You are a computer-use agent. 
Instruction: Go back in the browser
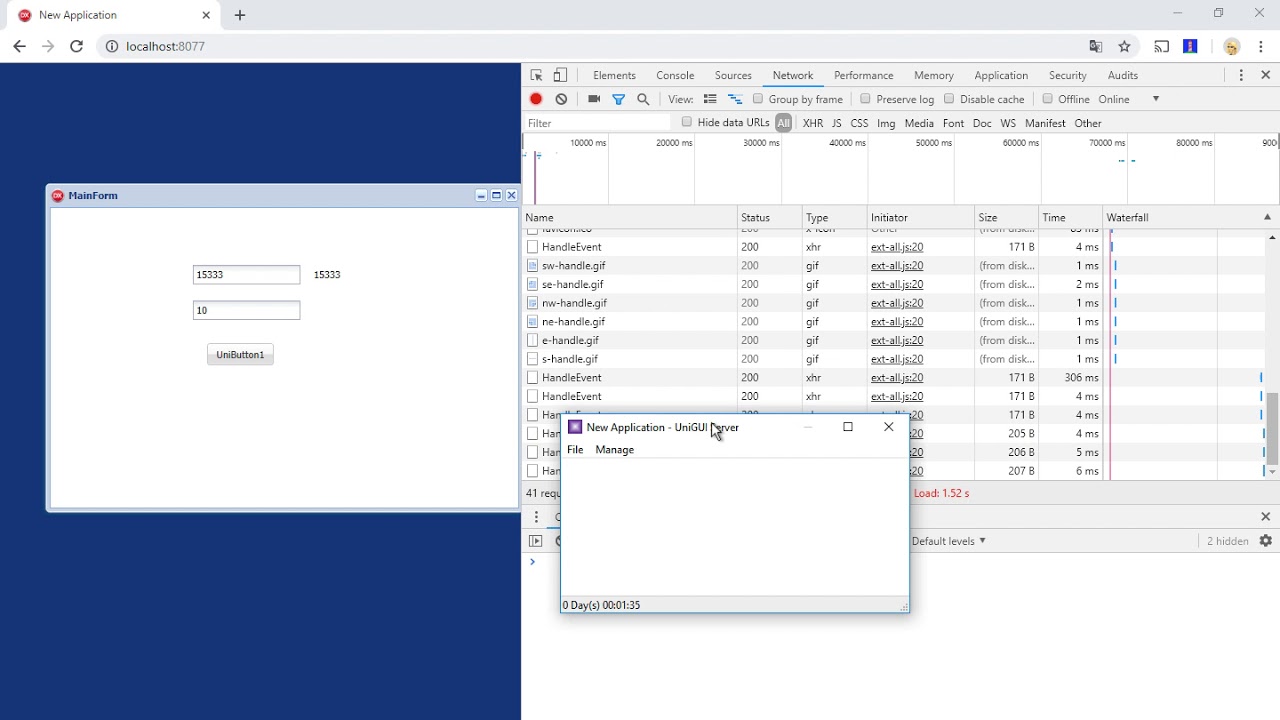tap(19, 46)
